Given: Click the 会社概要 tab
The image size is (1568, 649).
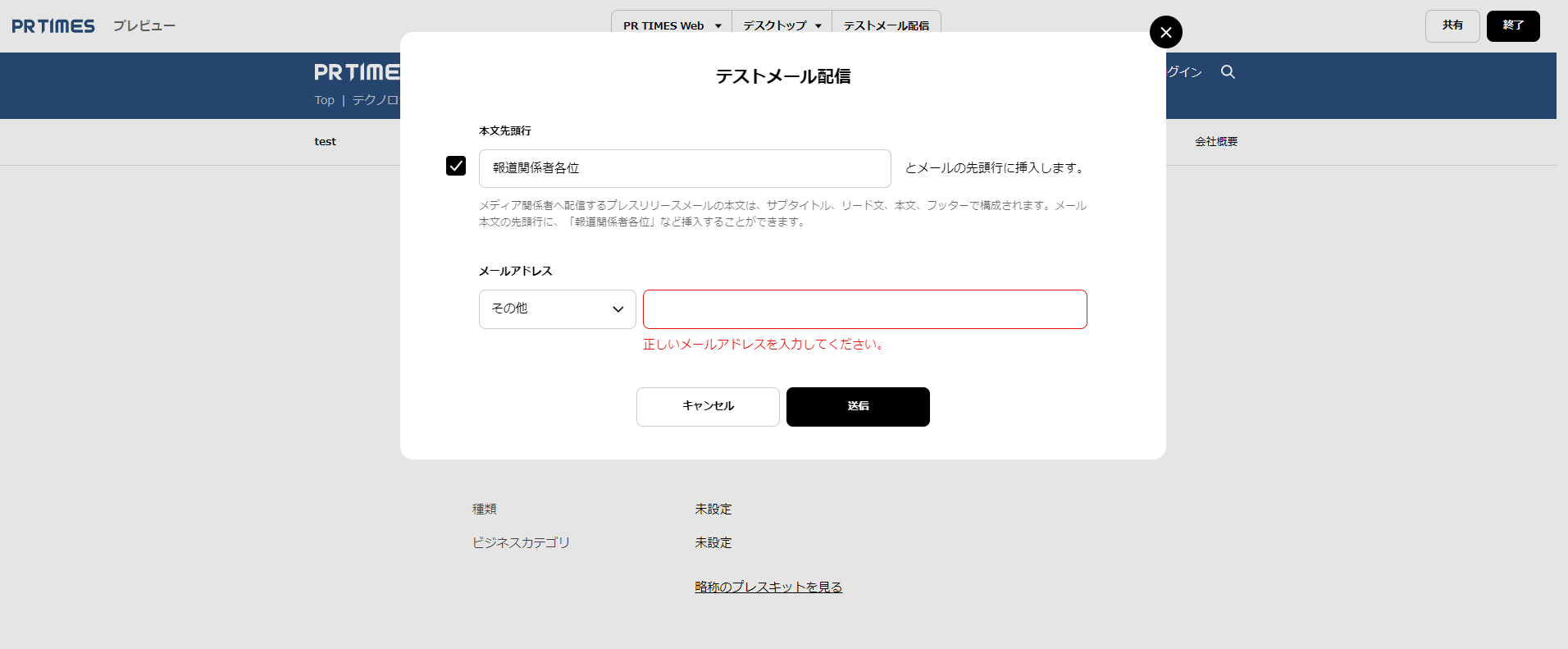Looking at the screenshot, I should (x=1215, y=142).
